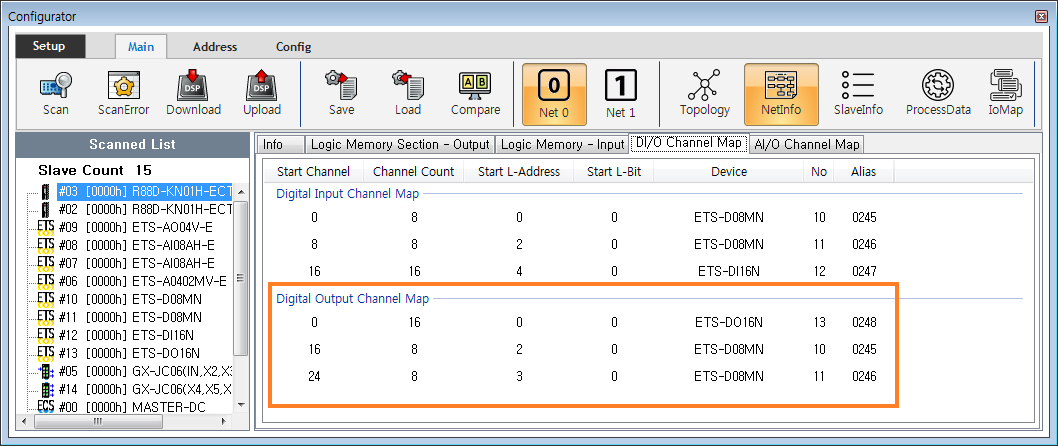Click the scanned list scroll down arrow
Image resolution: width=1058 pixels, height=446 pixels.
pos(240,403)
